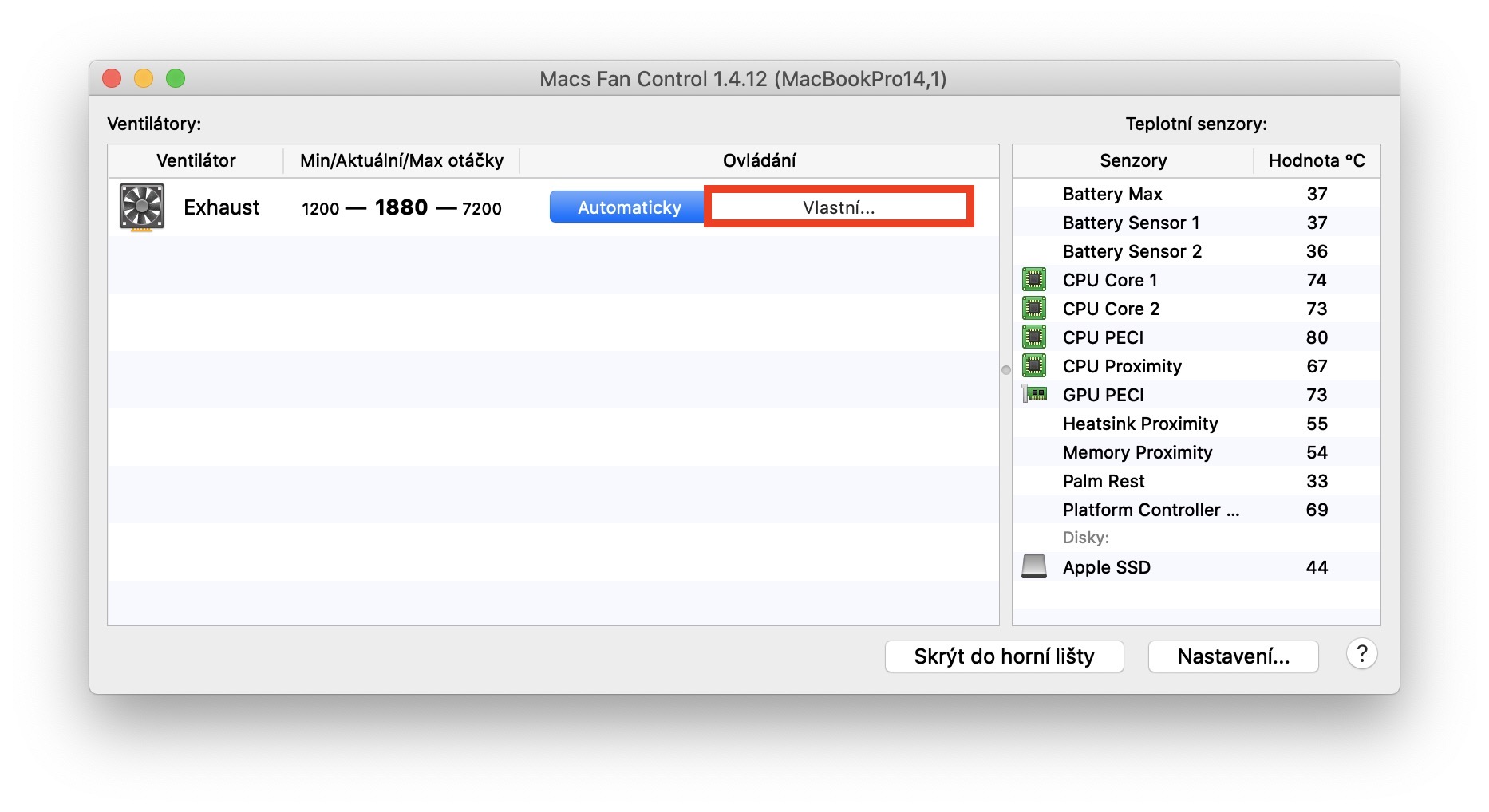Click the Memory Proximity temperature value 54
Screen dimensions: 1489x812
point(1317,452)
